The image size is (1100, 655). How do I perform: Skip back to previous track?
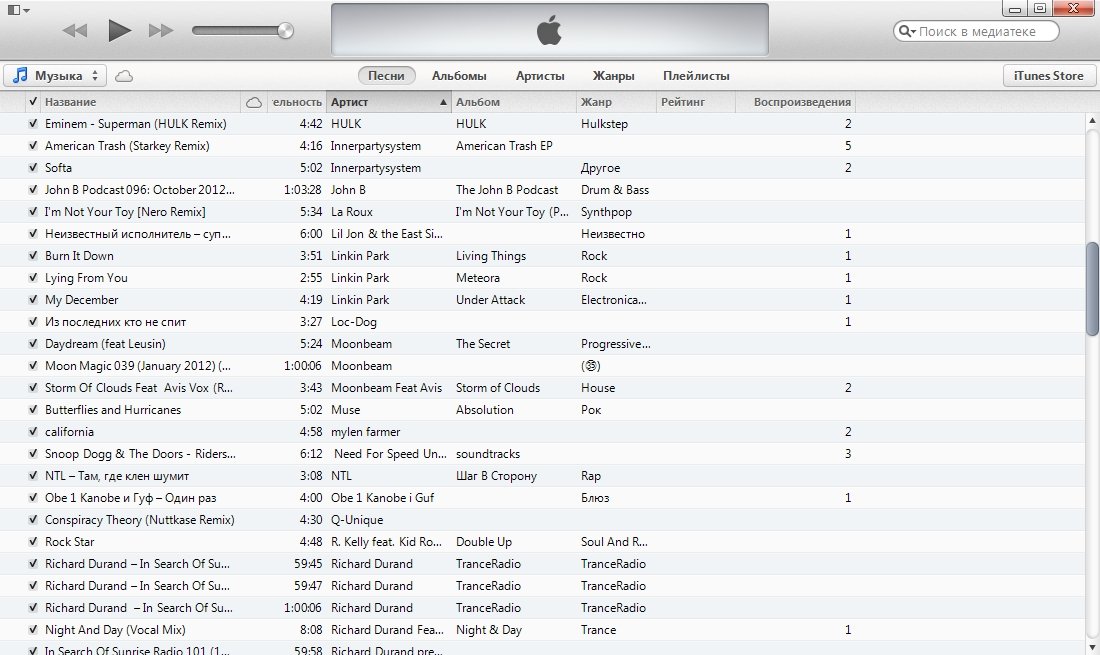tap(74, 30)
